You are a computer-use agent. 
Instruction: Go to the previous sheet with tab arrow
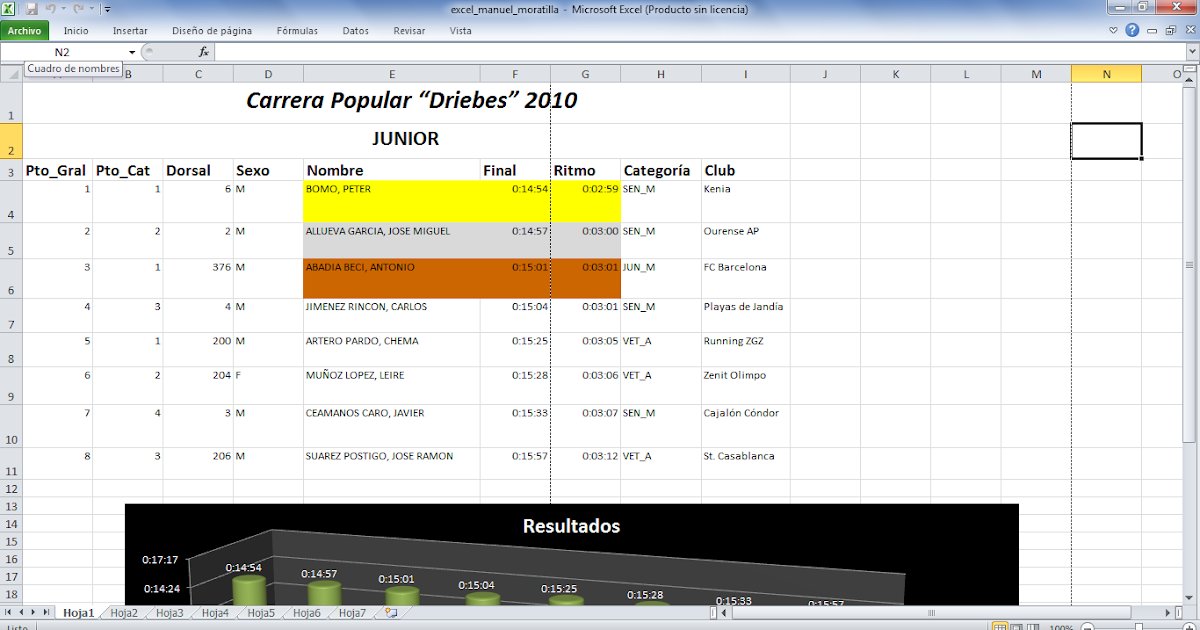click(21, 613)
